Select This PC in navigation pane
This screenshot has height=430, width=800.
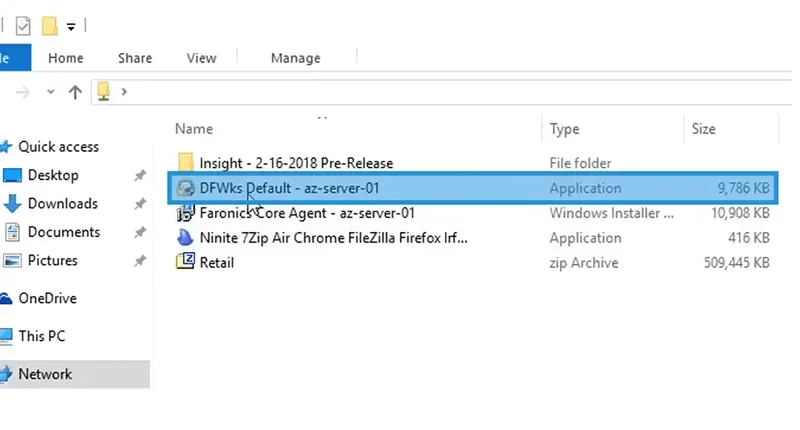[42, 336]
